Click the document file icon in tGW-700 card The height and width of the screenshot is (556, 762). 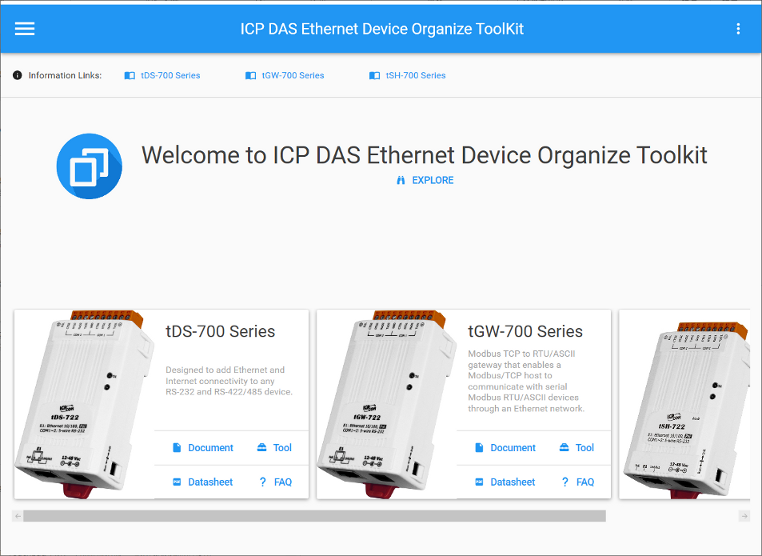479,448
